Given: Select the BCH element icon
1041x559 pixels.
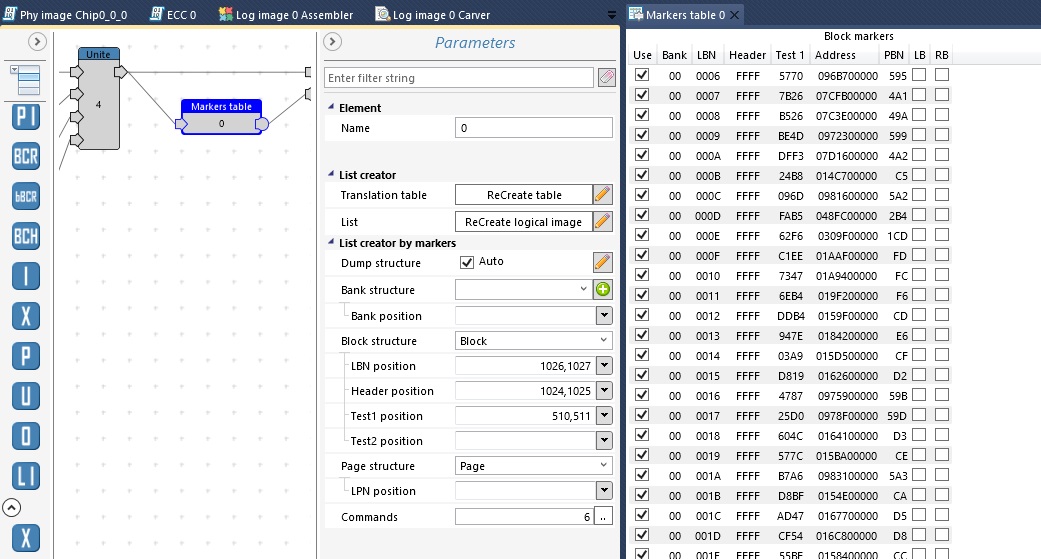Looking at the screenshot, I should click(x=26, y=236).
